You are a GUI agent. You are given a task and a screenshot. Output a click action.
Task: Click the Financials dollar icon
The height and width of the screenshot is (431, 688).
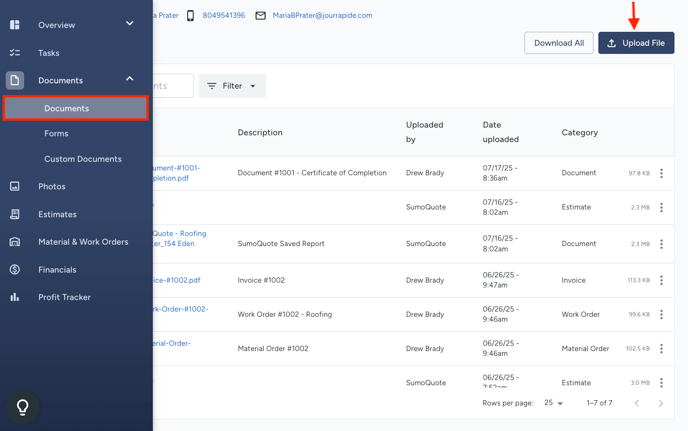point(14,269)
